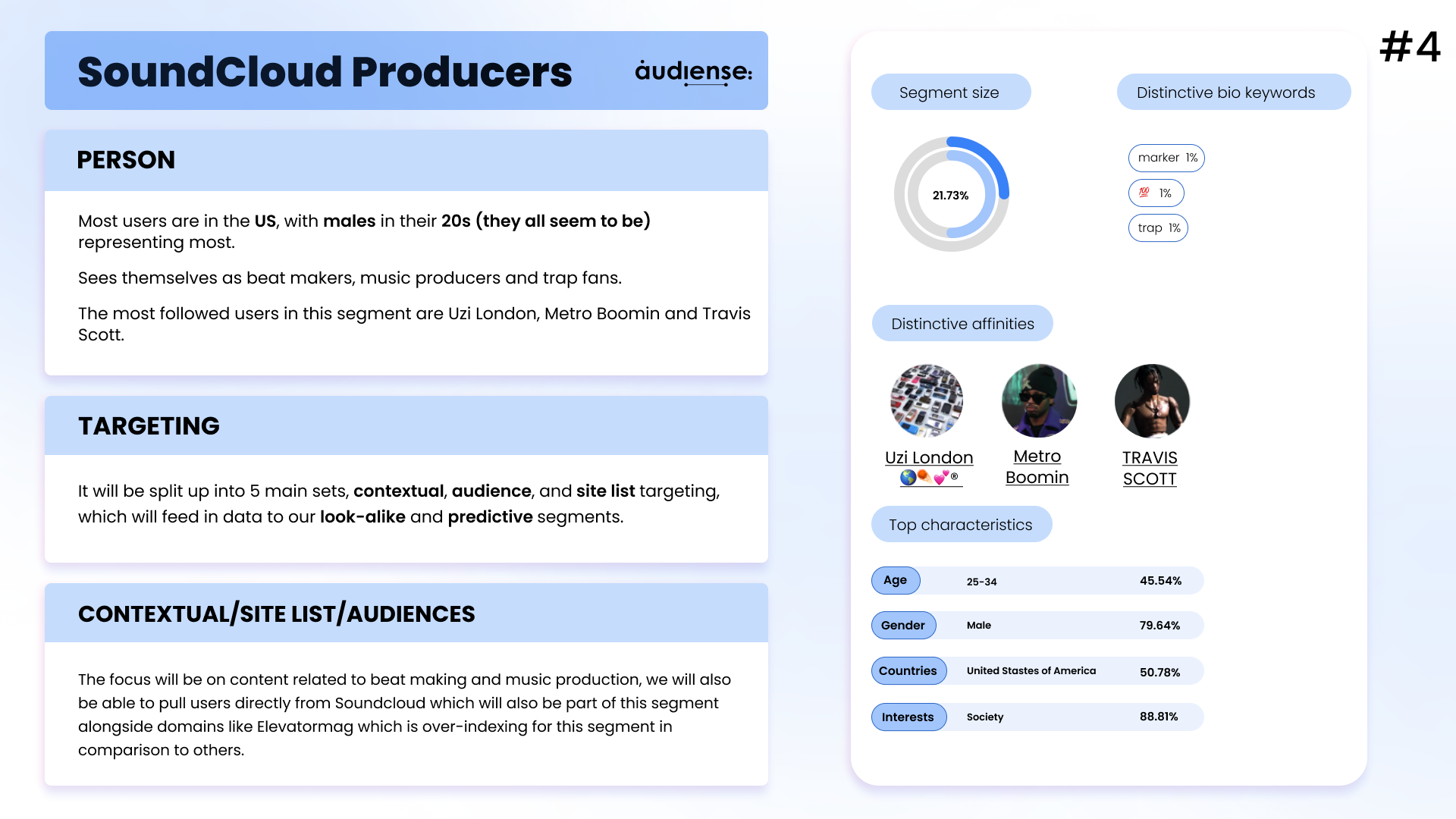Follow the TRAVIS SCOTT link
The image size is (1456, 819).
click(1150, 468)
